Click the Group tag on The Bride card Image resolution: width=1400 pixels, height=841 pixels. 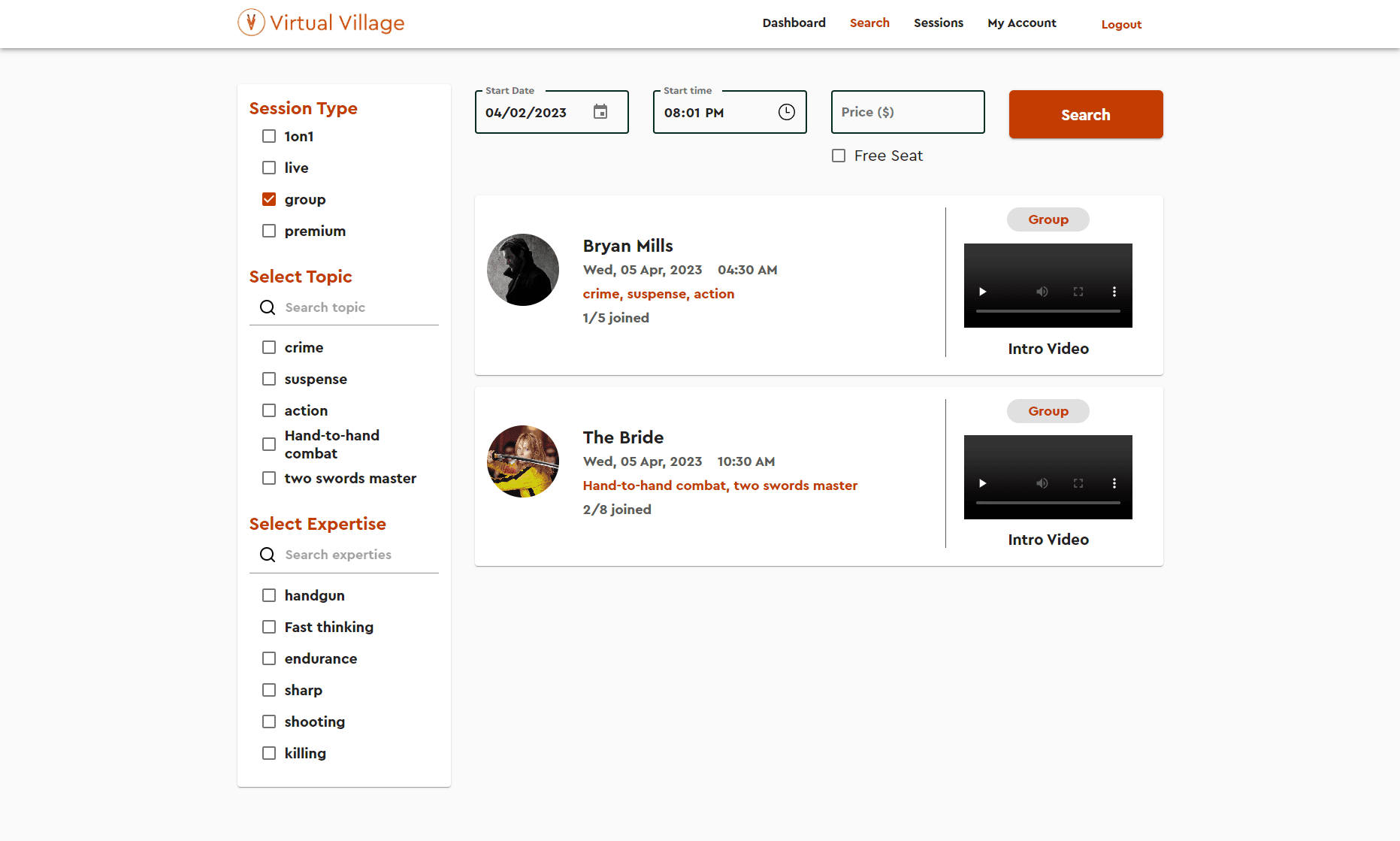(x=1048, y=411)
